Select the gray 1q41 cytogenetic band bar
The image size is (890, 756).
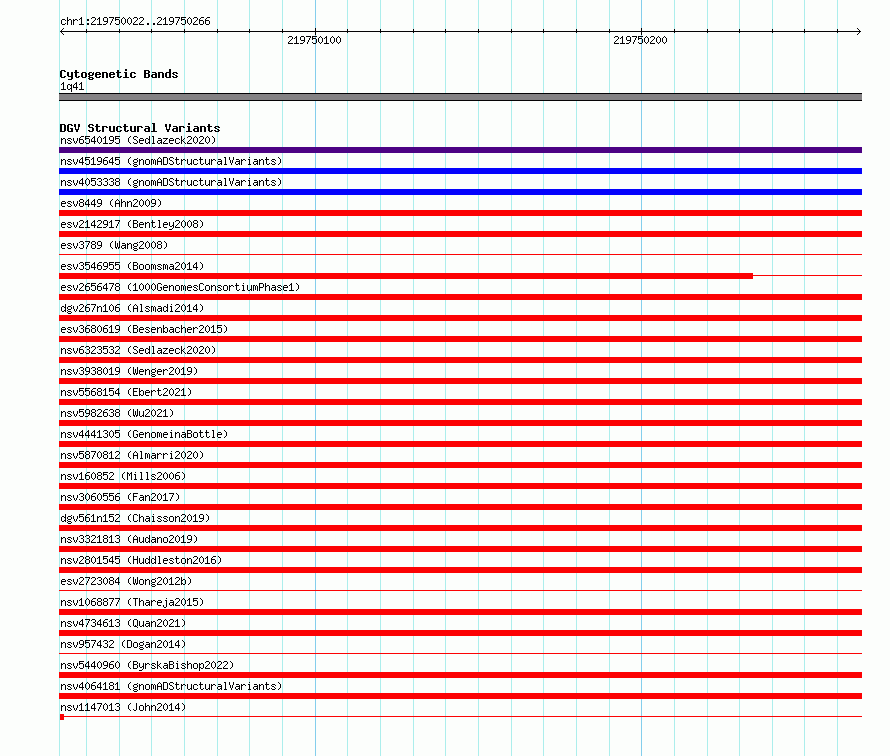[460, 97]
